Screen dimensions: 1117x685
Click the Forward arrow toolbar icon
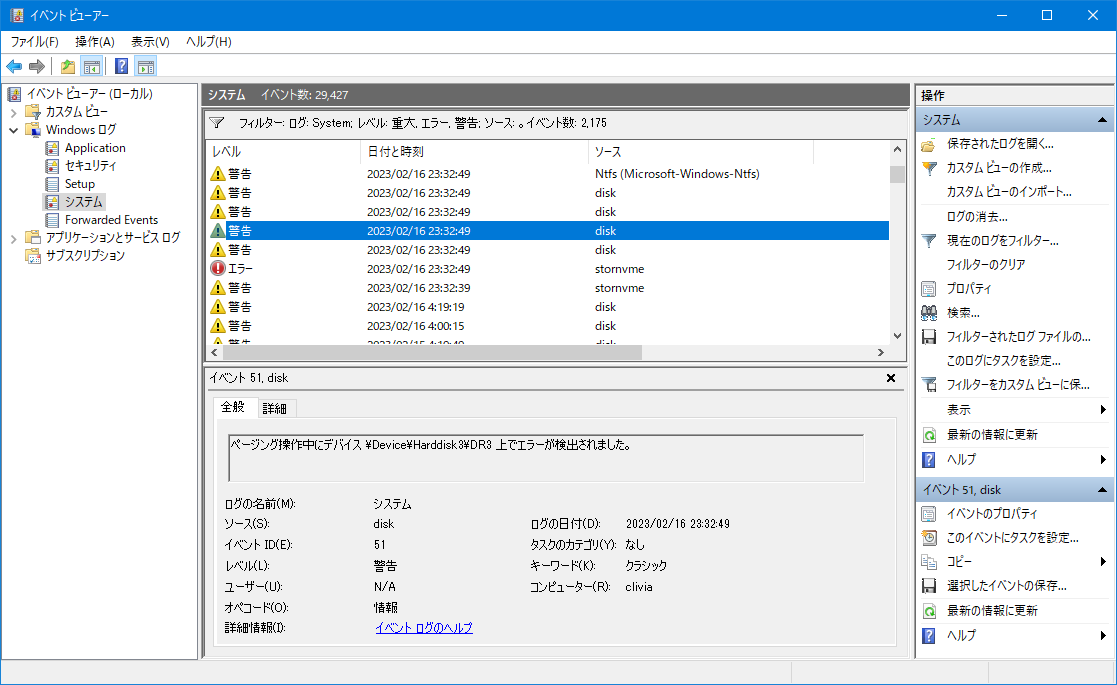(37, 67)
